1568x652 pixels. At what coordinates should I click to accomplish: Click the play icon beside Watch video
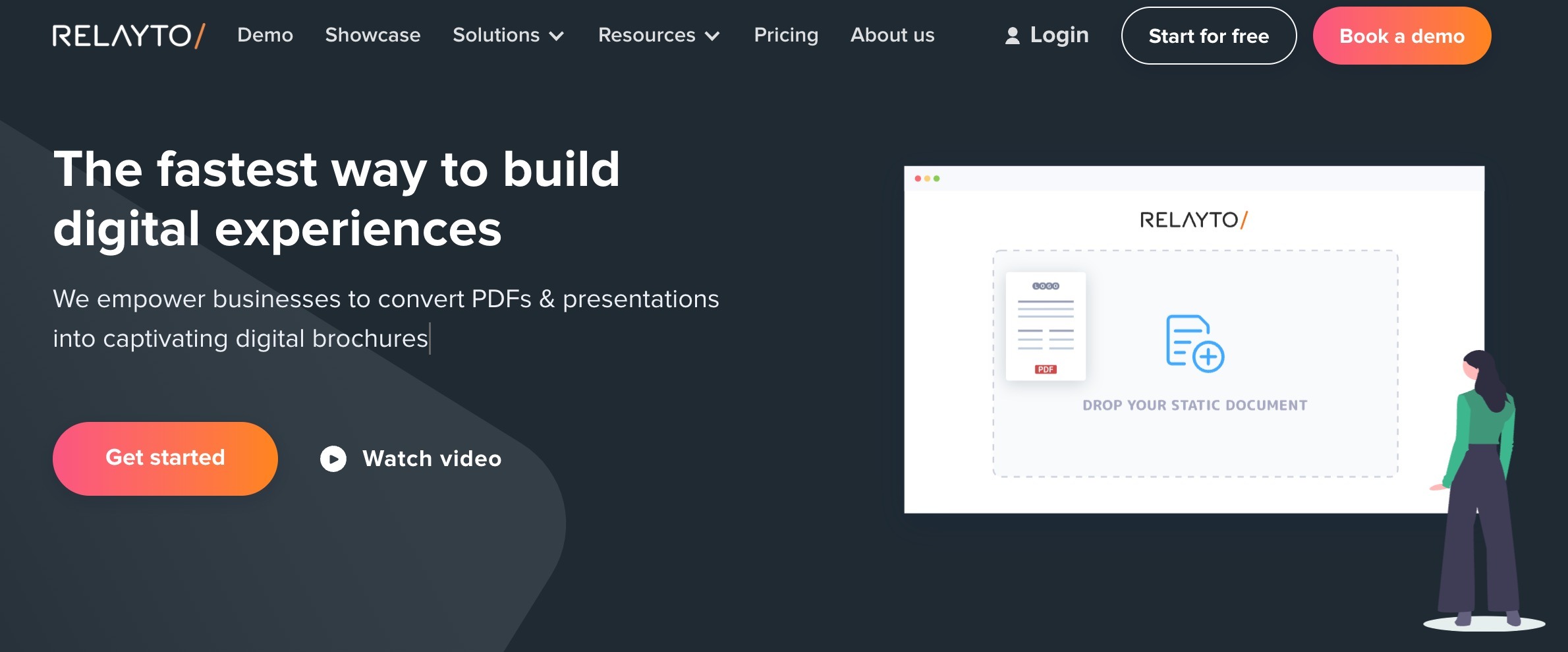[x=333, y=459]
